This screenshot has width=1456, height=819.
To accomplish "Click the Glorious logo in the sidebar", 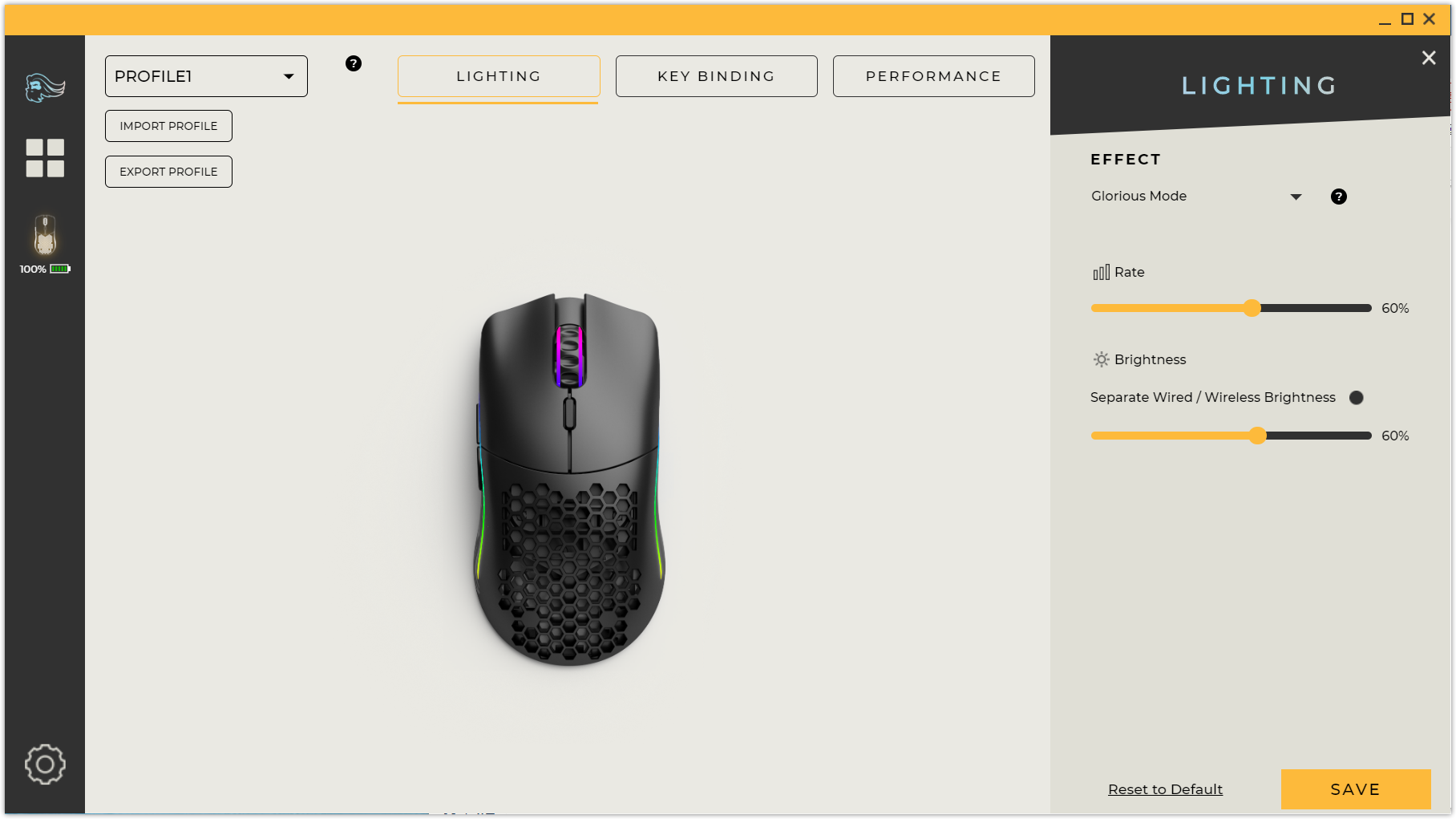I will pyautogui.click(x=45, y=87).
